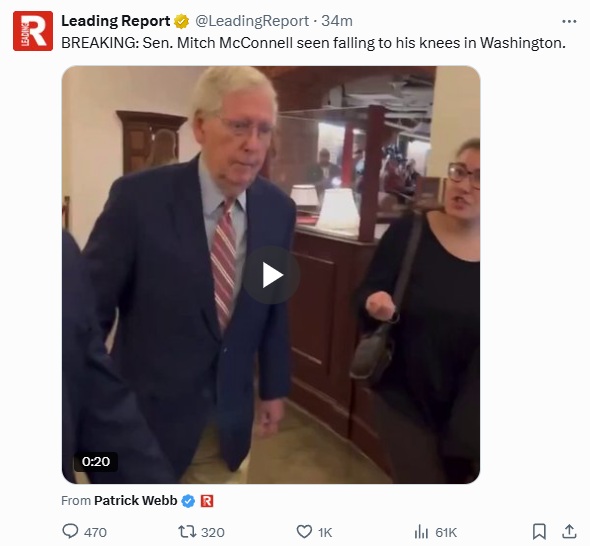Click the reply speech bubble icon
The height and width of the screenshot is (546, 590).
pos(70,531)
